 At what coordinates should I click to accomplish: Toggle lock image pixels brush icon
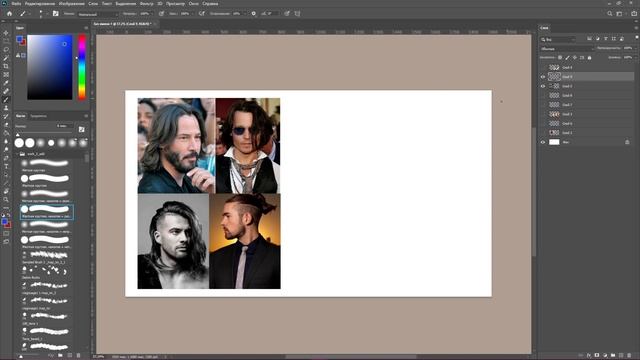[x=567, y=58]
